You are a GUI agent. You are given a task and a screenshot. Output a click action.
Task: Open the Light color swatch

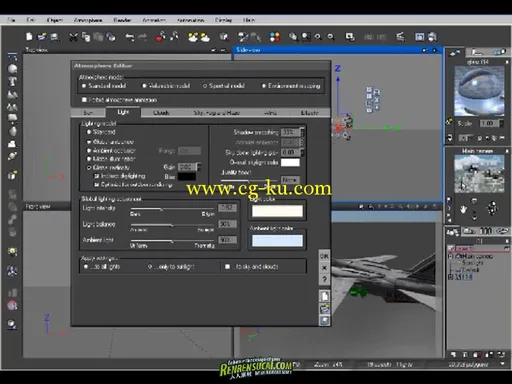[277, 211]
